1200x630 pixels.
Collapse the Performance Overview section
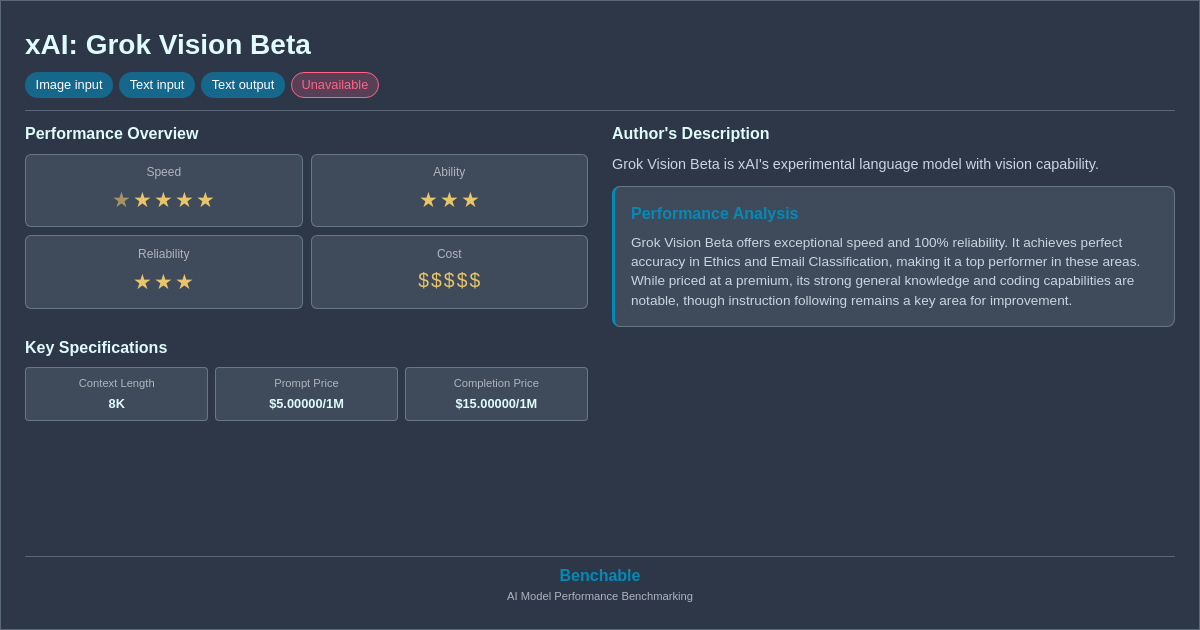click(112, 133)
